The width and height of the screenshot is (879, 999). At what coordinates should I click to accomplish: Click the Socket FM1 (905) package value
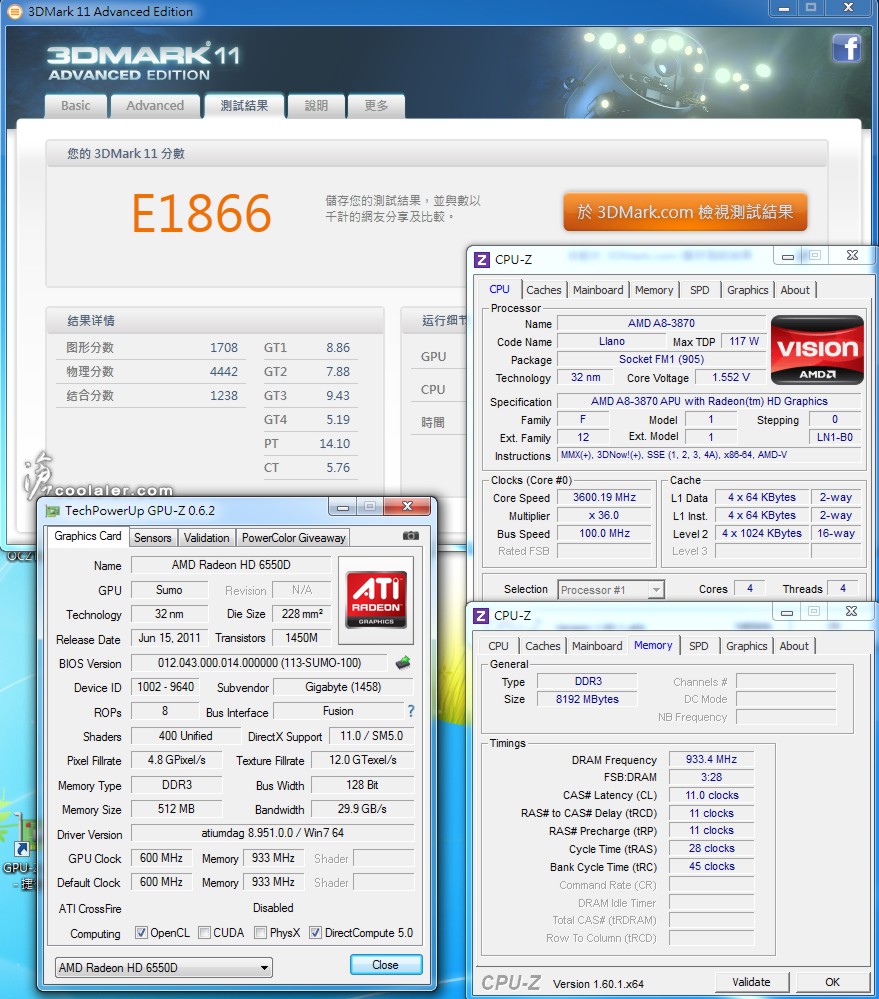[x=662, y=359]
